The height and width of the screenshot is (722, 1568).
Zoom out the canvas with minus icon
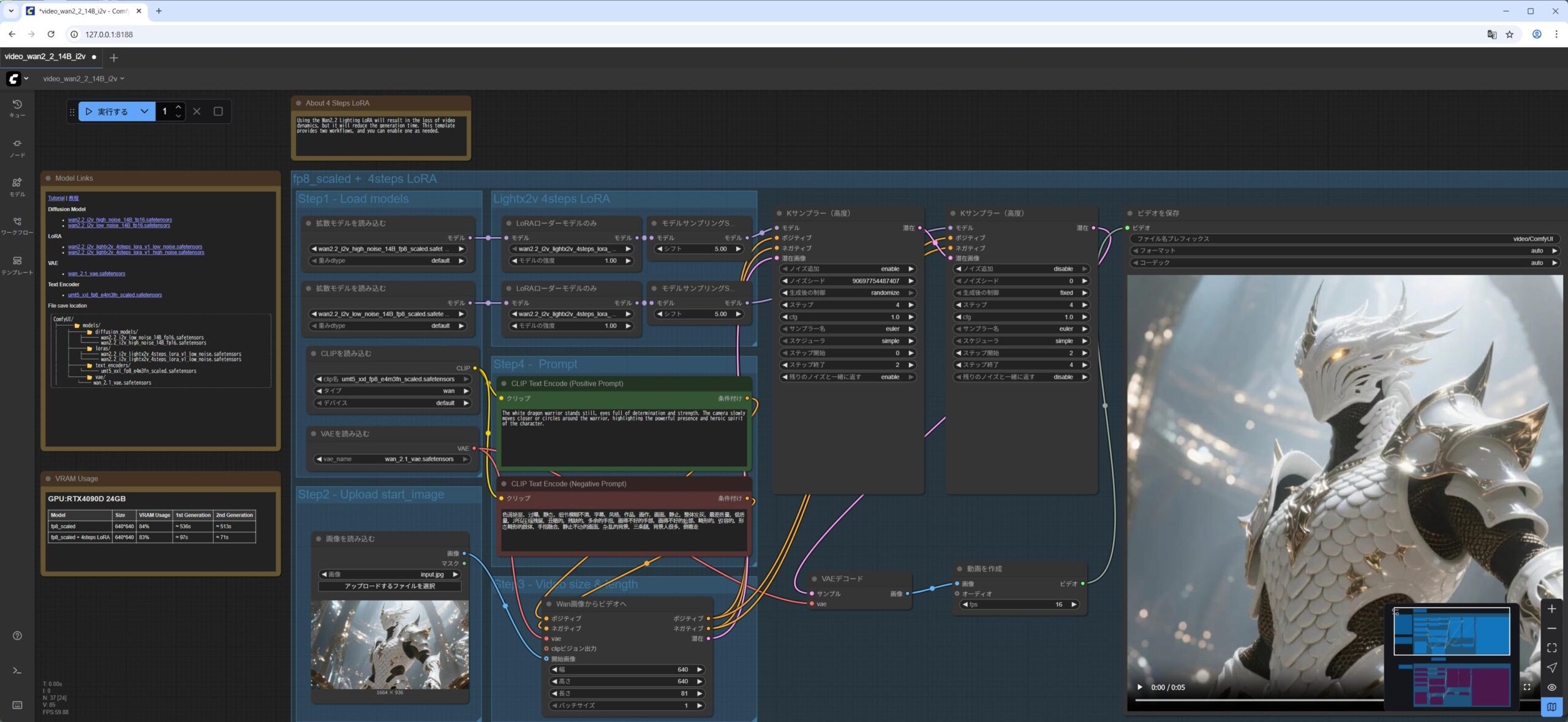[1551, 628]
